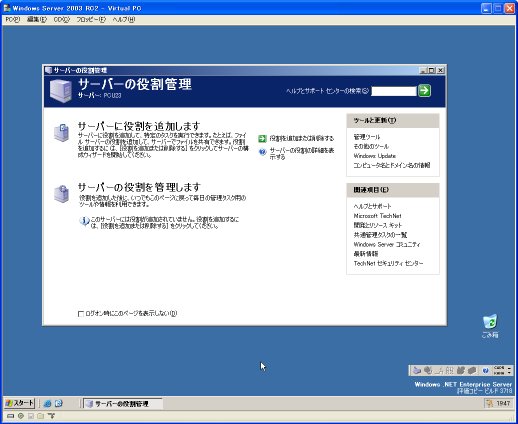
Task: Open ヘルプとサポート link
Action: coord(372,206)
